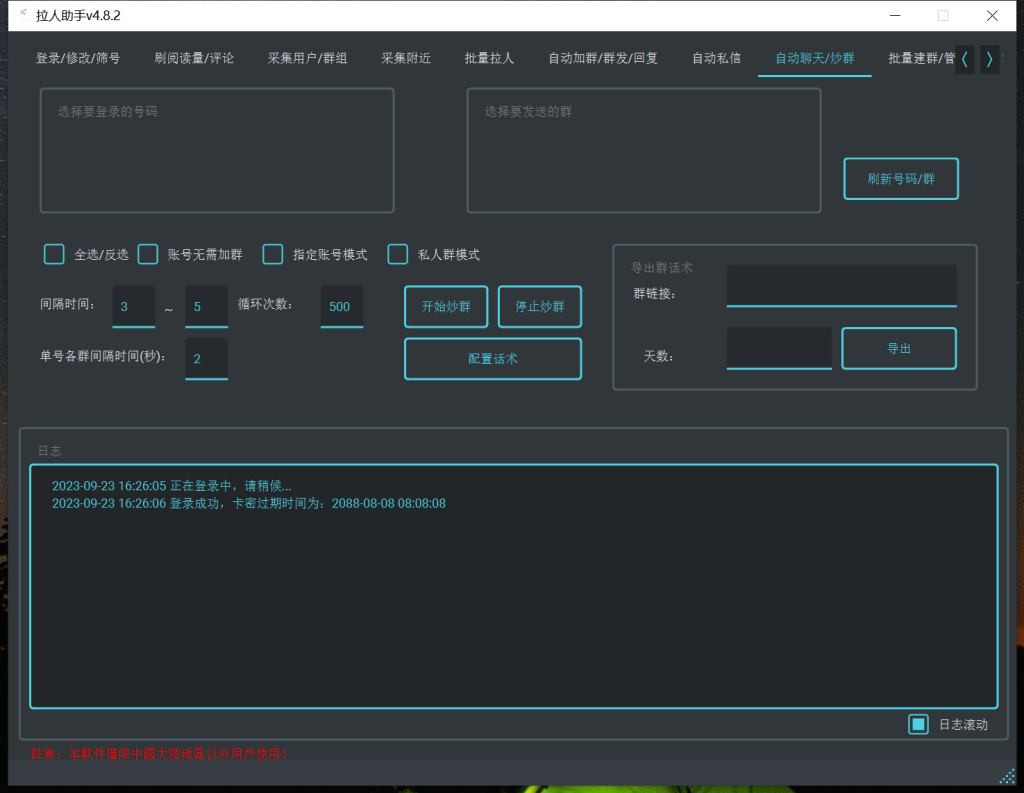Turn on 私人群模式
This screenshot has height=793, width=1024.
tap(397, 254)
